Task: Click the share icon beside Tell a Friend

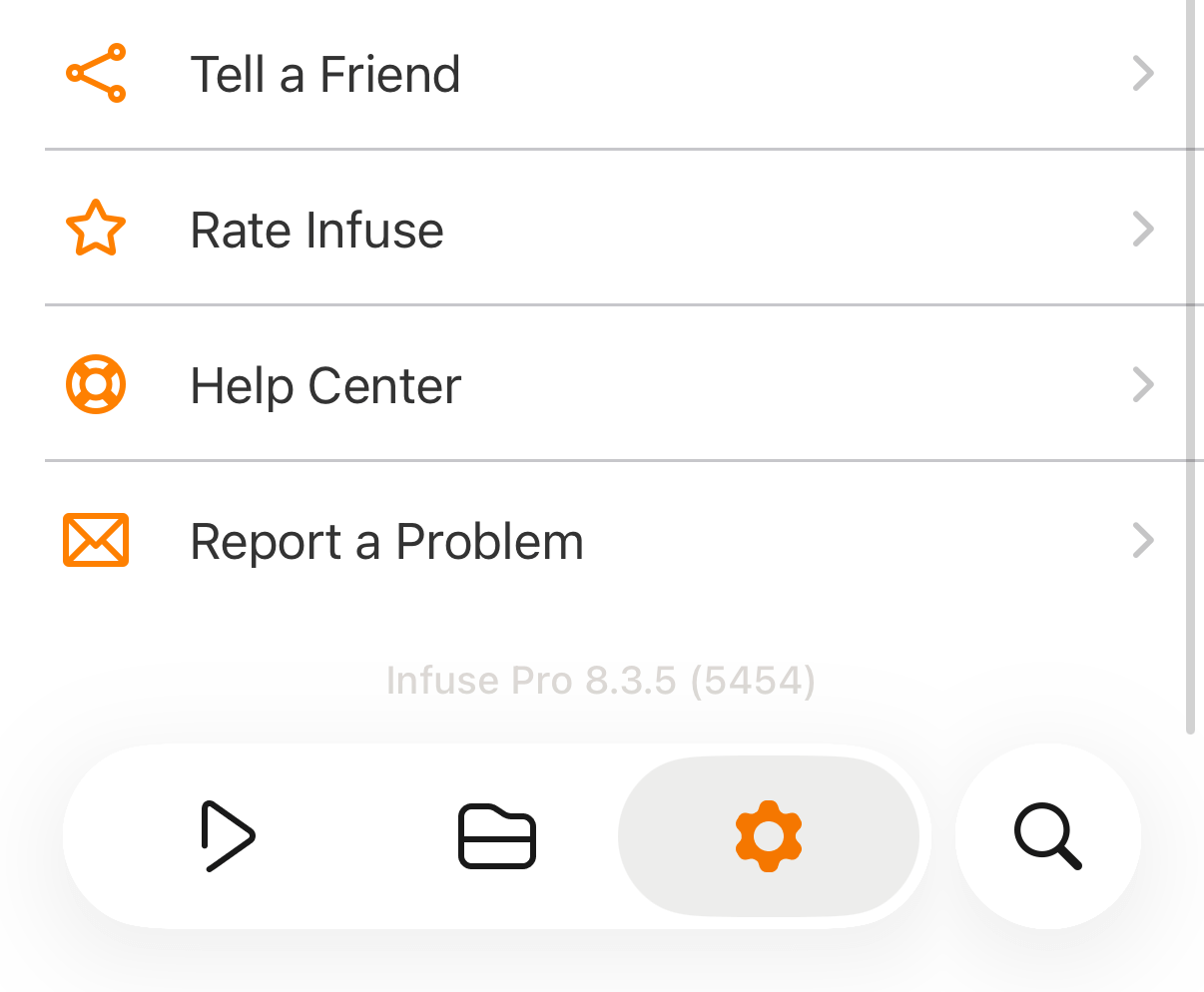Action: (96, 73)
